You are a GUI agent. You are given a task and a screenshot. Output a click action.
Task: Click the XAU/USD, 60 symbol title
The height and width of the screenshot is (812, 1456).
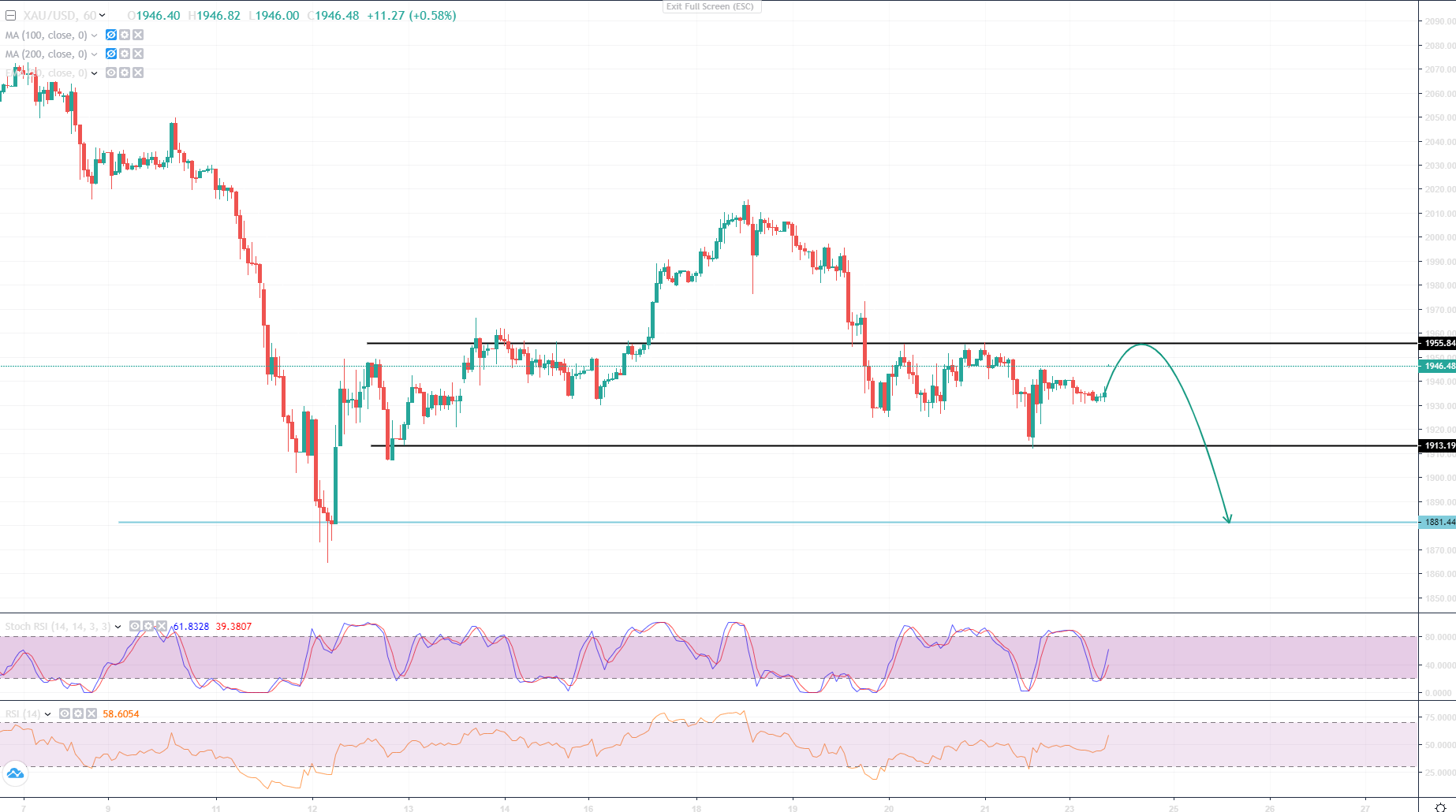60,16
